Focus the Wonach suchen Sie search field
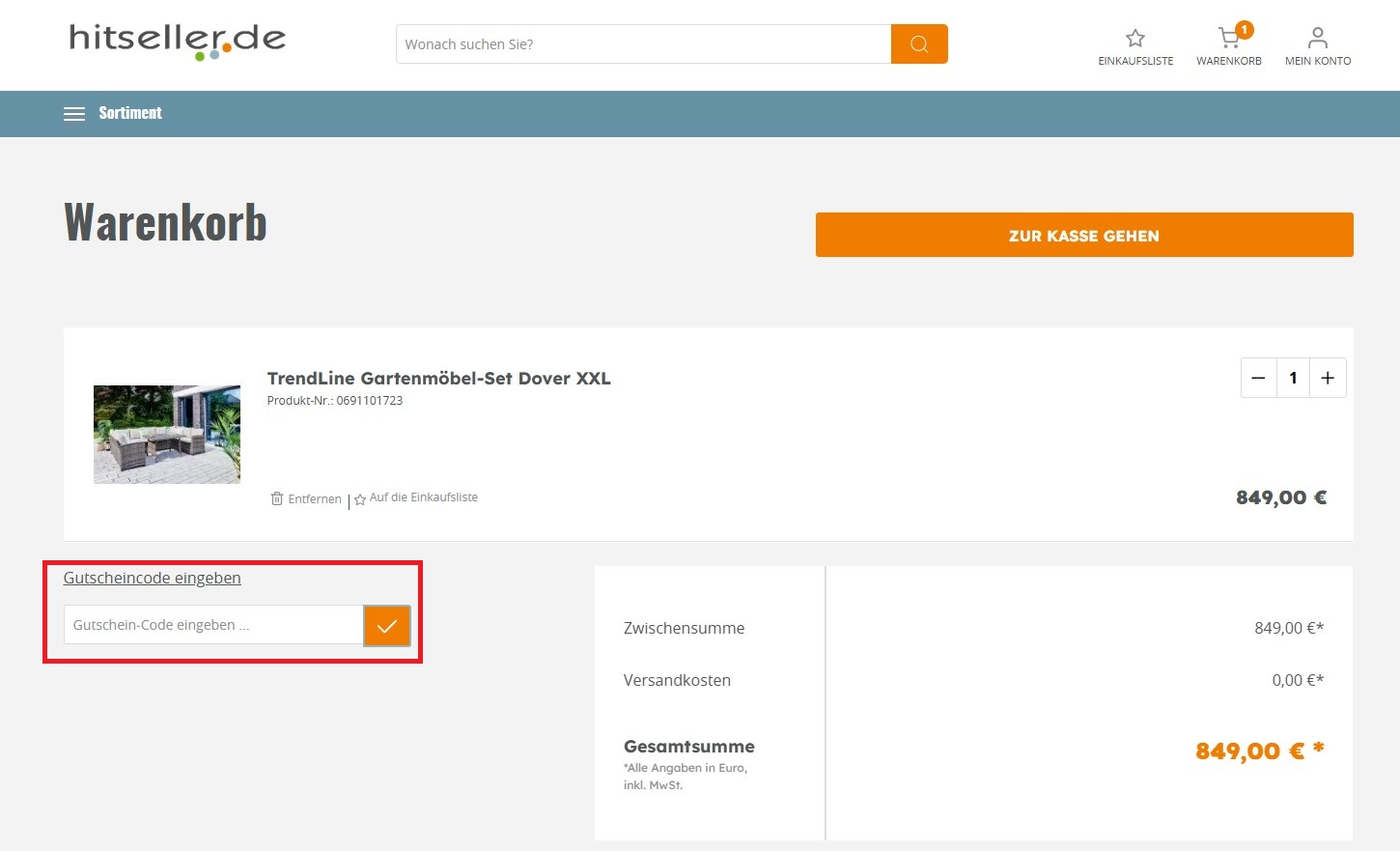This screenshot has height=851, width=1400. (x=643, y=44)
